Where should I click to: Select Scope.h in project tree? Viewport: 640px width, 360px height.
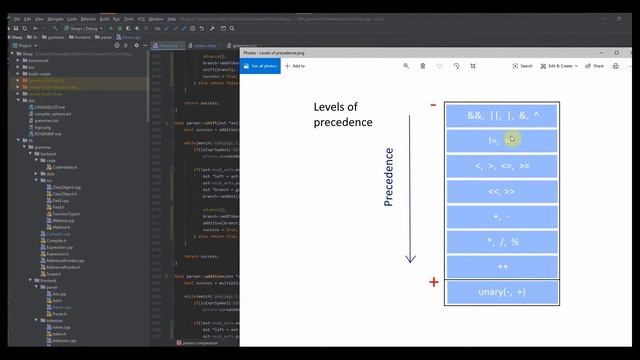[x=51, y=274]
